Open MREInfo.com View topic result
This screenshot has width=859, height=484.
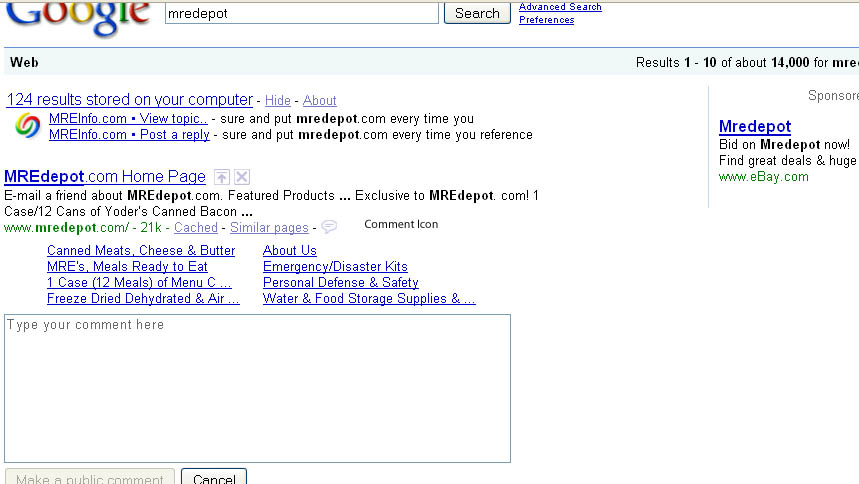128,119
